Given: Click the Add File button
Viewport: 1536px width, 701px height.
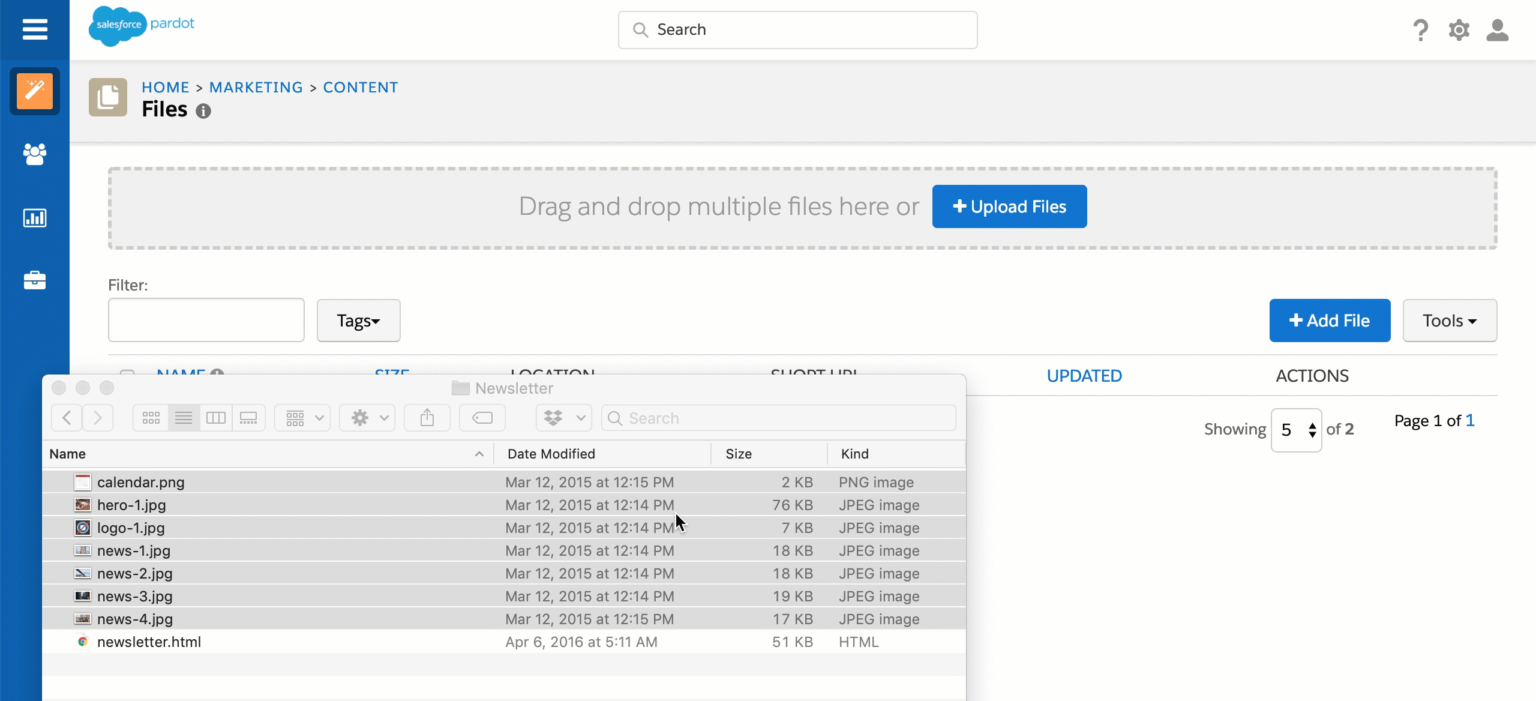Looking at the screenshot, I should point(1330,320).
